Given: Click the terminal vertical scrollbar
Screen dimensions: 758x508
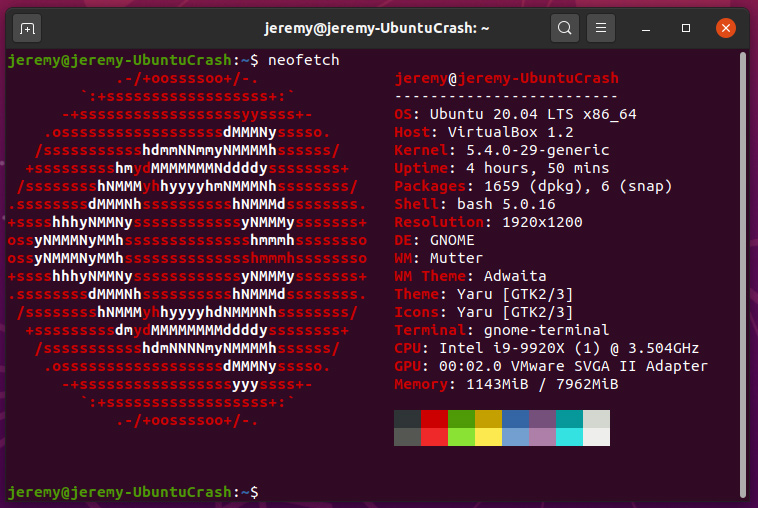Looking at the screenshot, I should tap(743, 275).
